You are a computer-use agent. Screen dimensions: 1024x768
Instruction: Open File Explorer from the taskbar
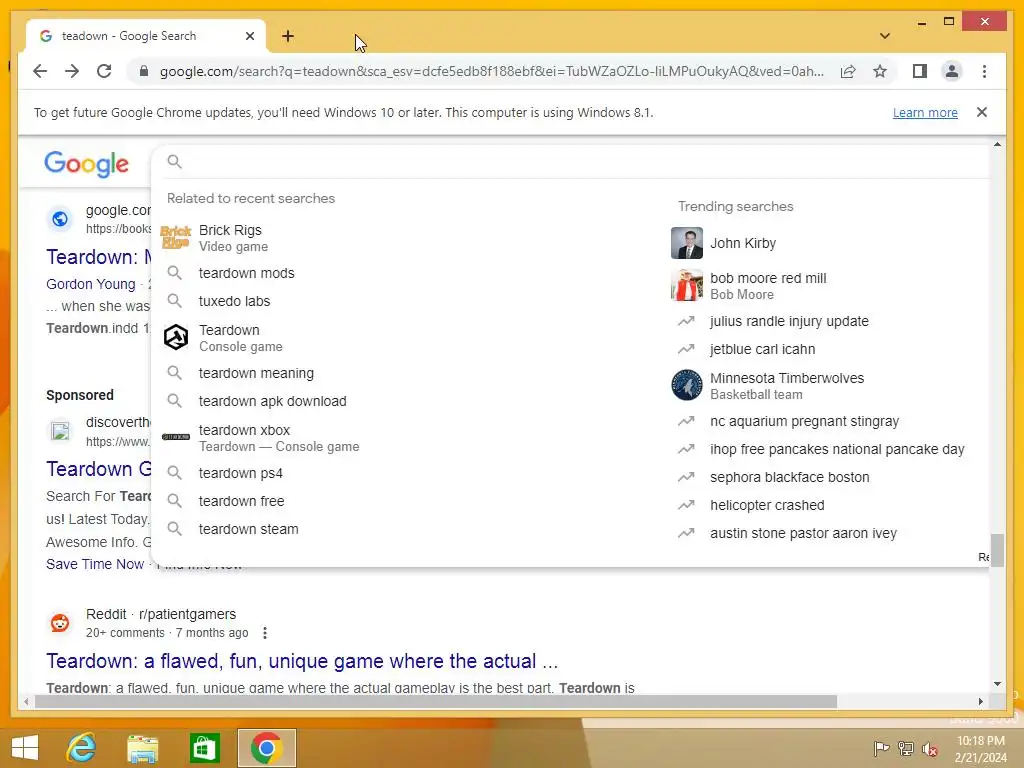click(x=142, y=748)
